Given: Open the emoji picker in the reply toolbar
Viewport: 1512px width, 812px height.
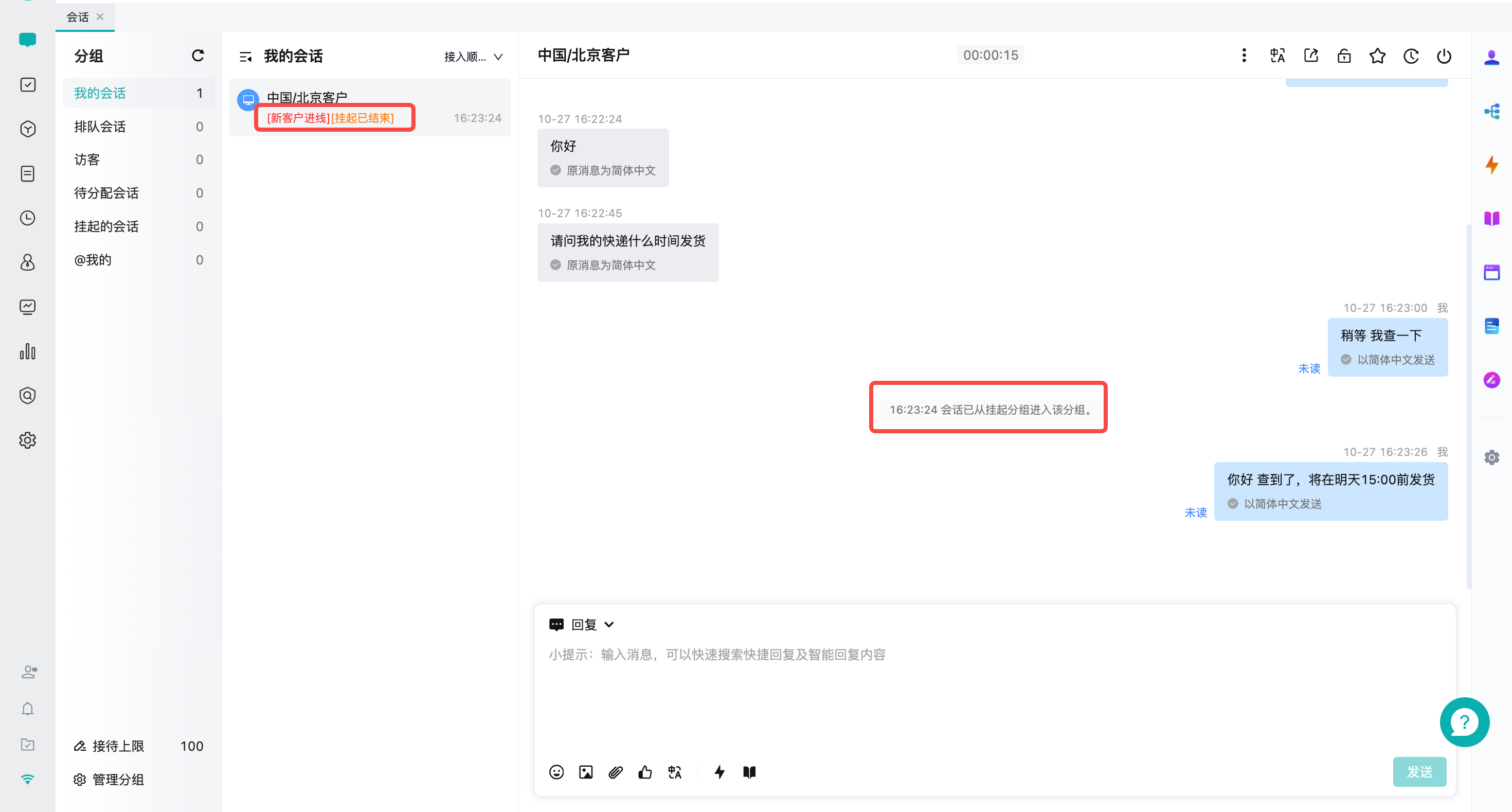Looking at the screenshot, I should [x=556, y=772].
